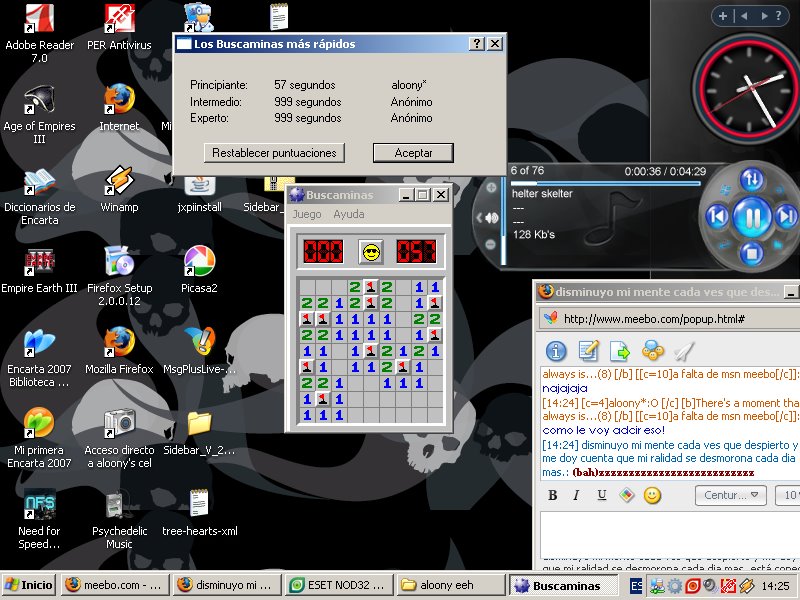Go to the previous track in player

click(x=717, y=217)
